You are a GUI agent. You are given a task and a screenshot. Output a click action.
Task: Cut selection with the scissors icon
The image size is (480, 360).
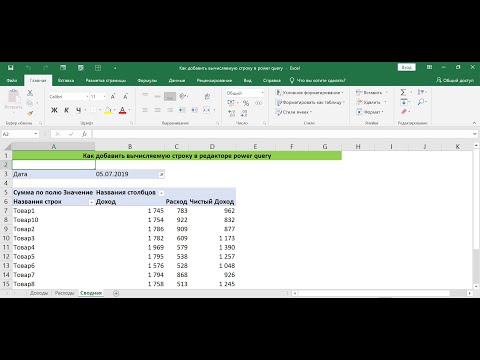30,93
